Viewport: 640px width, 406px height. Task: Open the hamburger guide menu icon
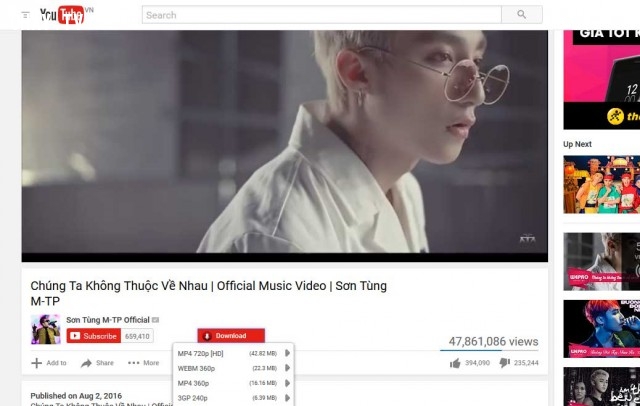[x=25, y=15]
